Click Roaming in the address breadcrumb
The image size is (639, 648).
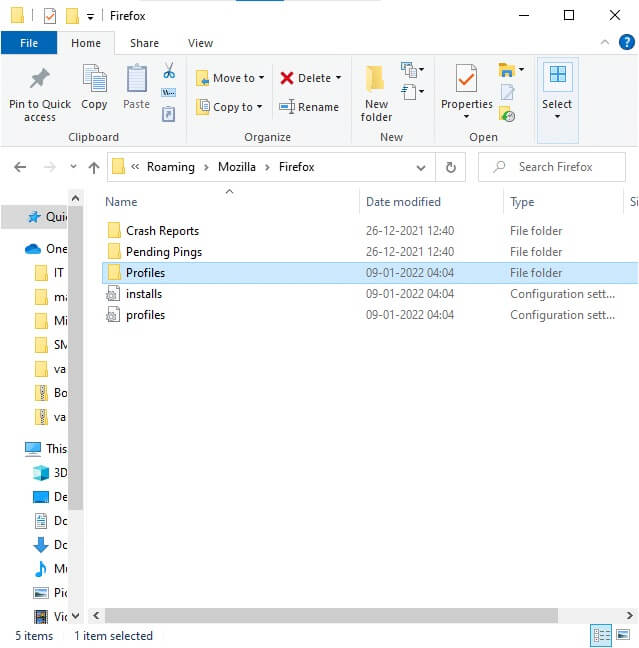click(x=171, y=167)
